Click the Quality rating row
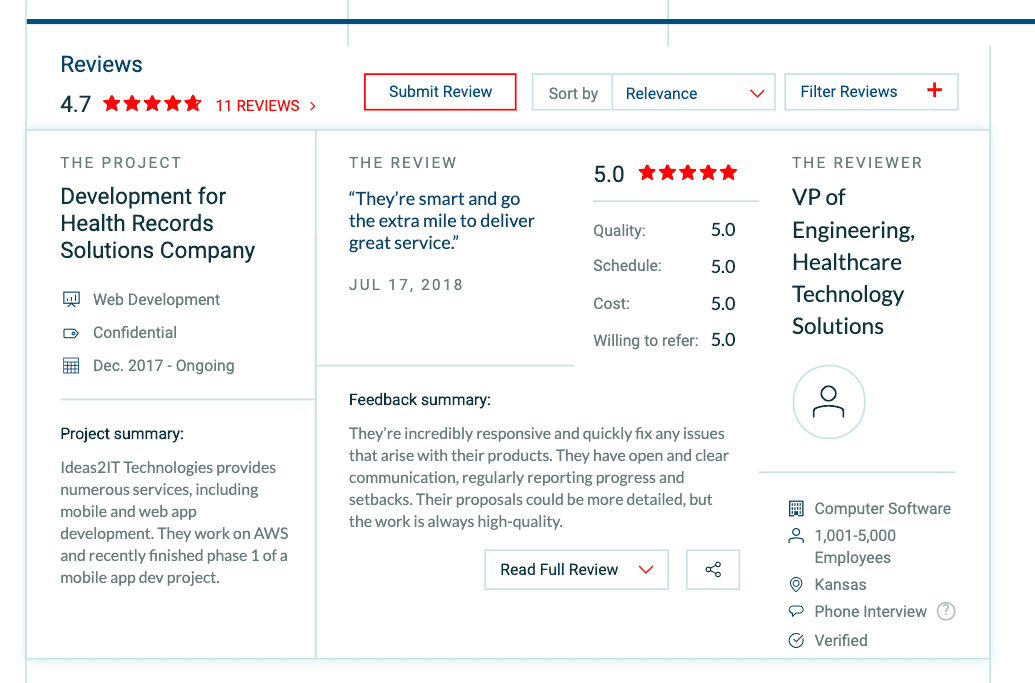 (664, 230)
